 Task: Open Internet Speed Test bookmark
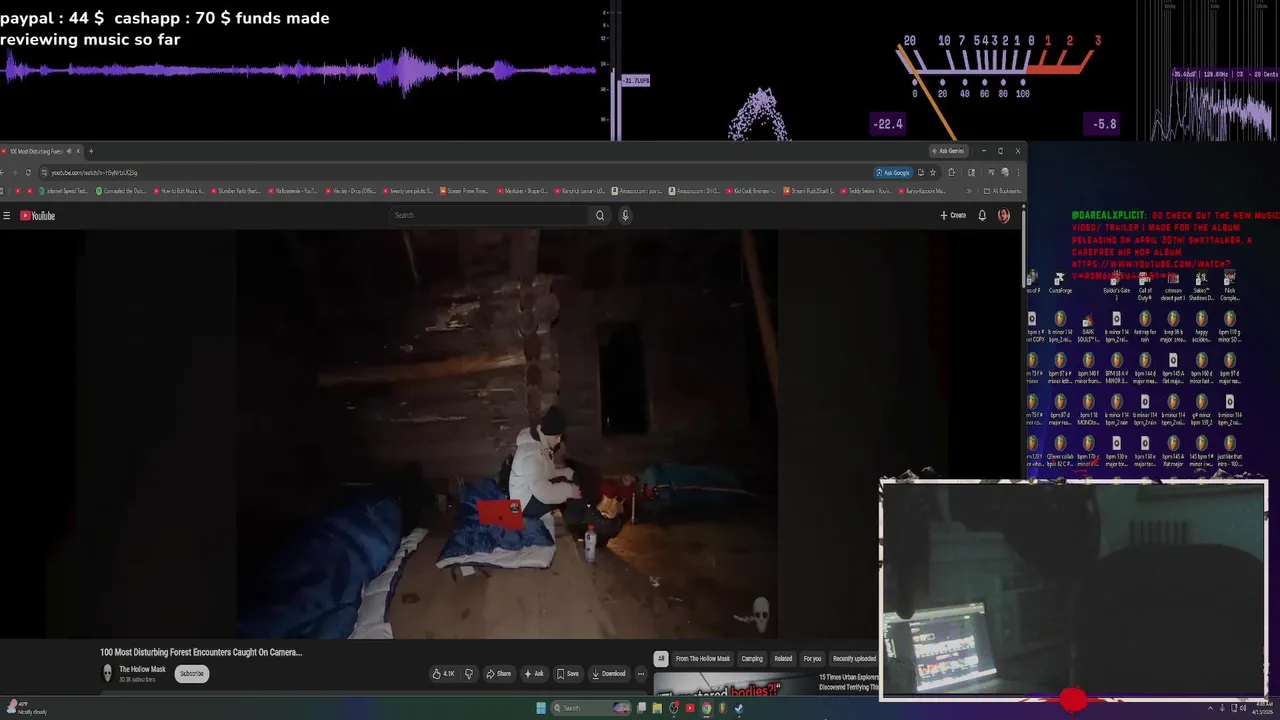point(64,191)
